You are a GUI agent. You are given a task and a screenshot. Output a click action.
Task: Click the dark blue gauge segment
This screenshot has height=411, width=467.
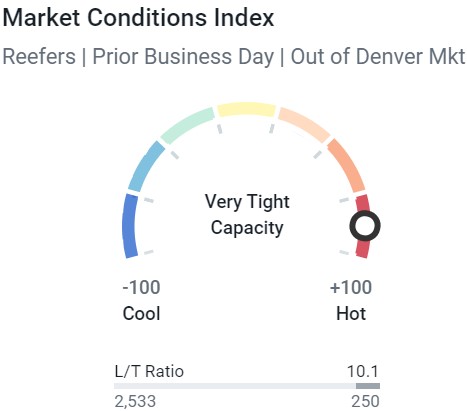click(x=130, y=226)
